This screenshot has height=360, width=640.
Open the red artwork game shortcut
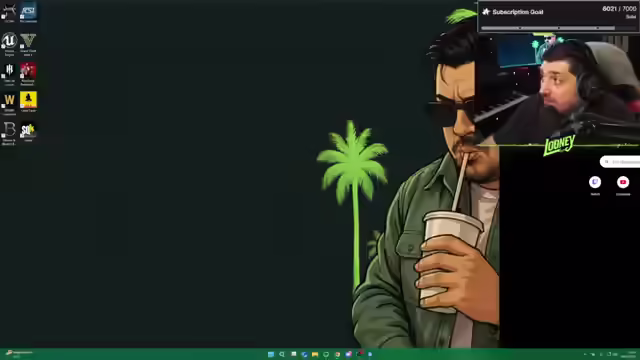28,73
